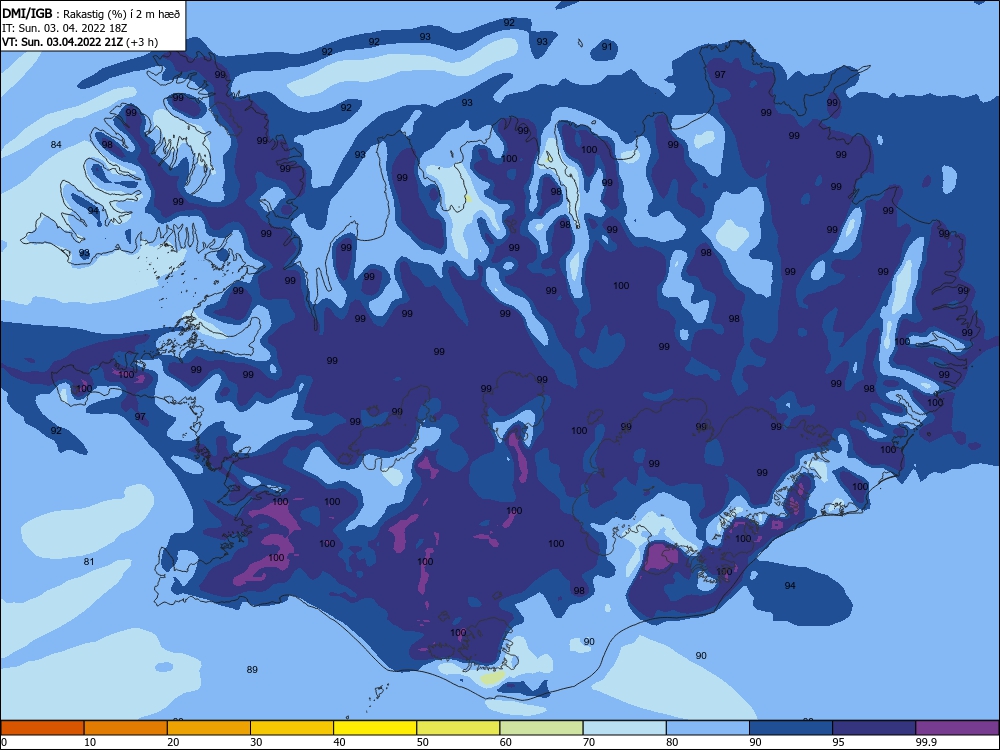Select the 95–99.9 indigo legend swatch

click(874, 728)
